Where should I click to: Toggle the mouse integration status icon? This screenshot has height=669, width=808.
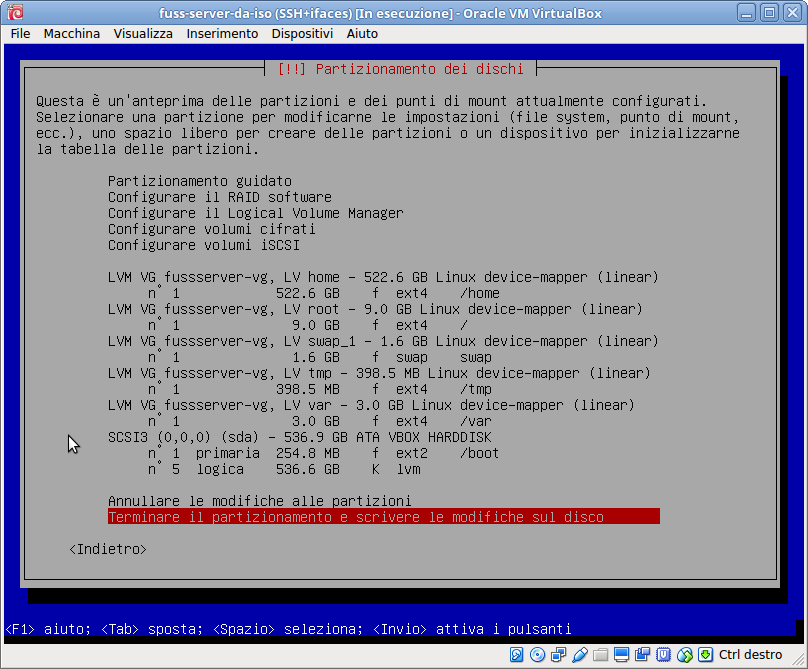click(x=684, y=655)
